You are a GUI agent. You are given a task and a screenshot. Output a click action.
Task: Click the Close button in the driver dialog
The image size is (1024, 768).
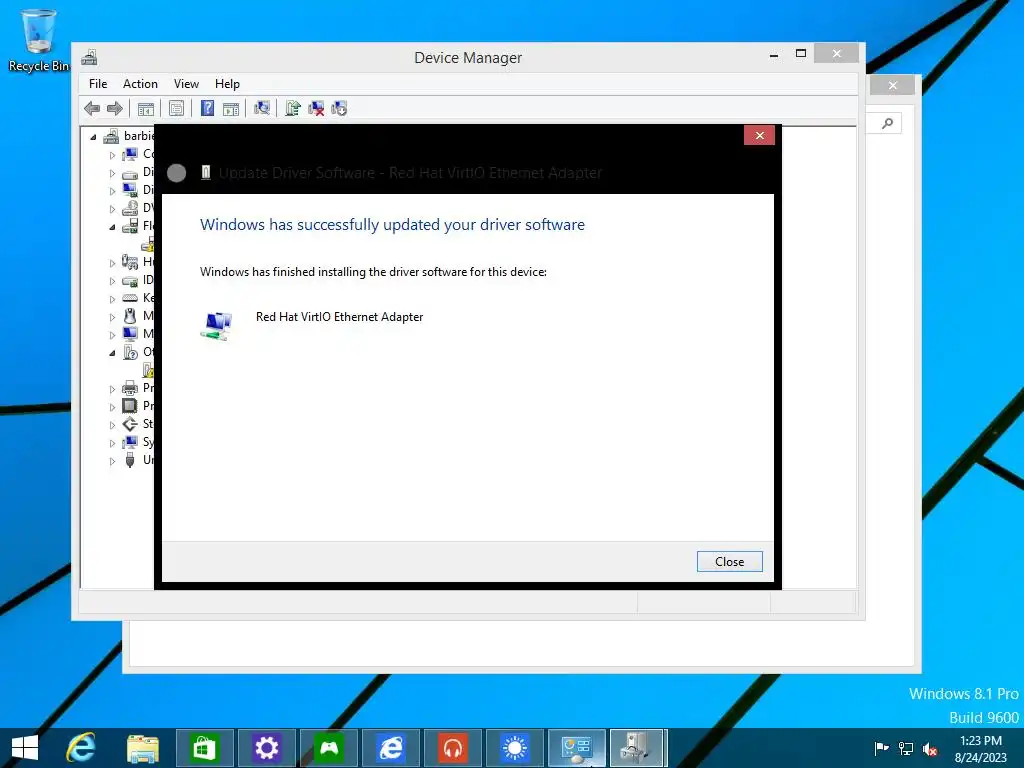[x=729, y=562]
